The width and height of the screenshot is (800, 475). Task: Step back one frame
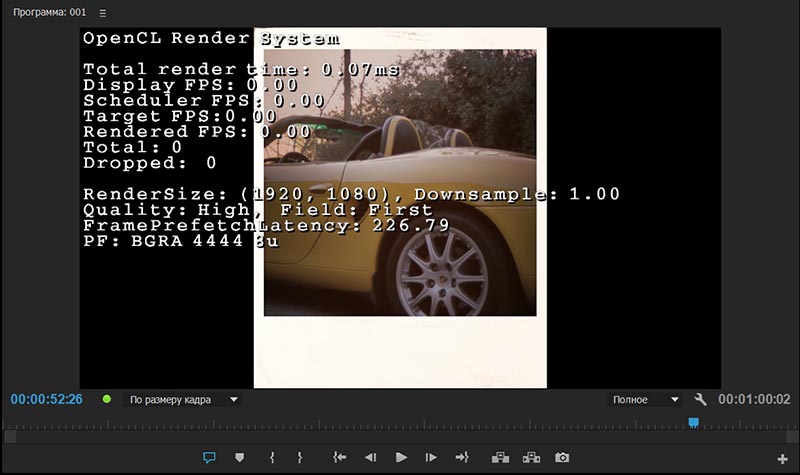click(x=370, y=458)
